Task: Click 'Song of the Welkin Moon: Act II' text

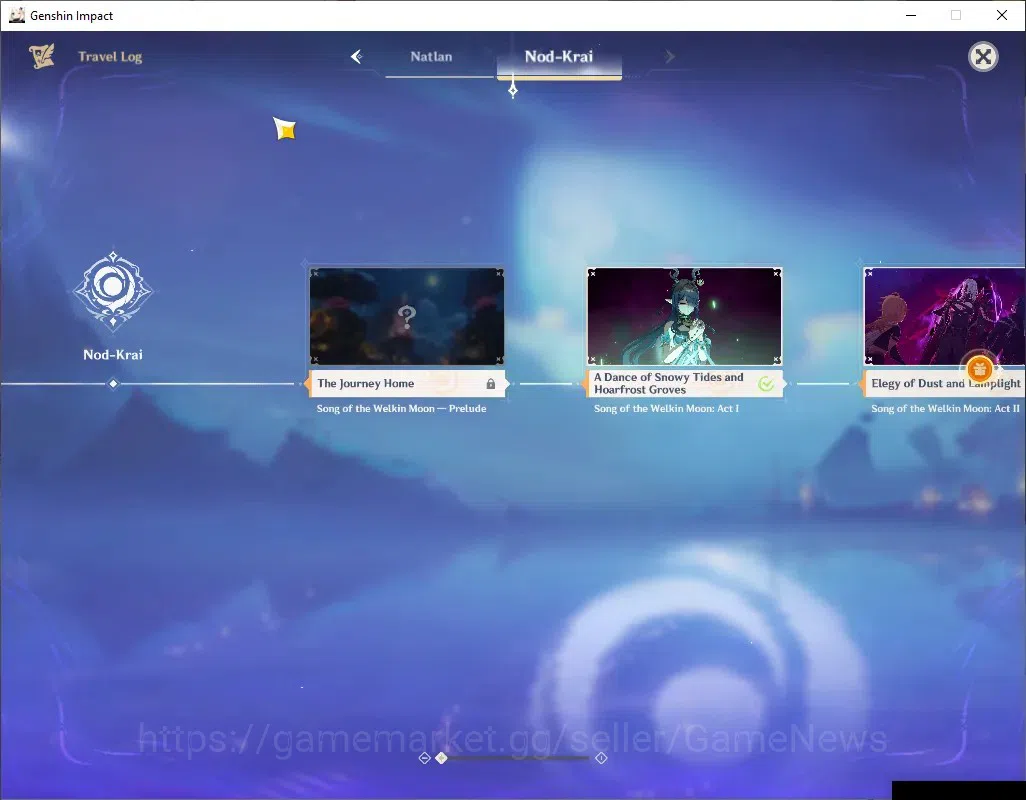Action: [945, 409]
